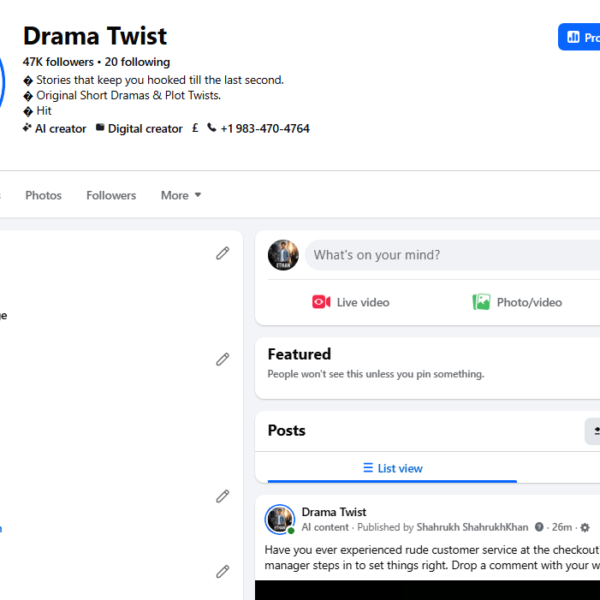The height and width of the screenshot is (600, 600).
Task: Open the 20 following link
Action: [x=137, y=62]
